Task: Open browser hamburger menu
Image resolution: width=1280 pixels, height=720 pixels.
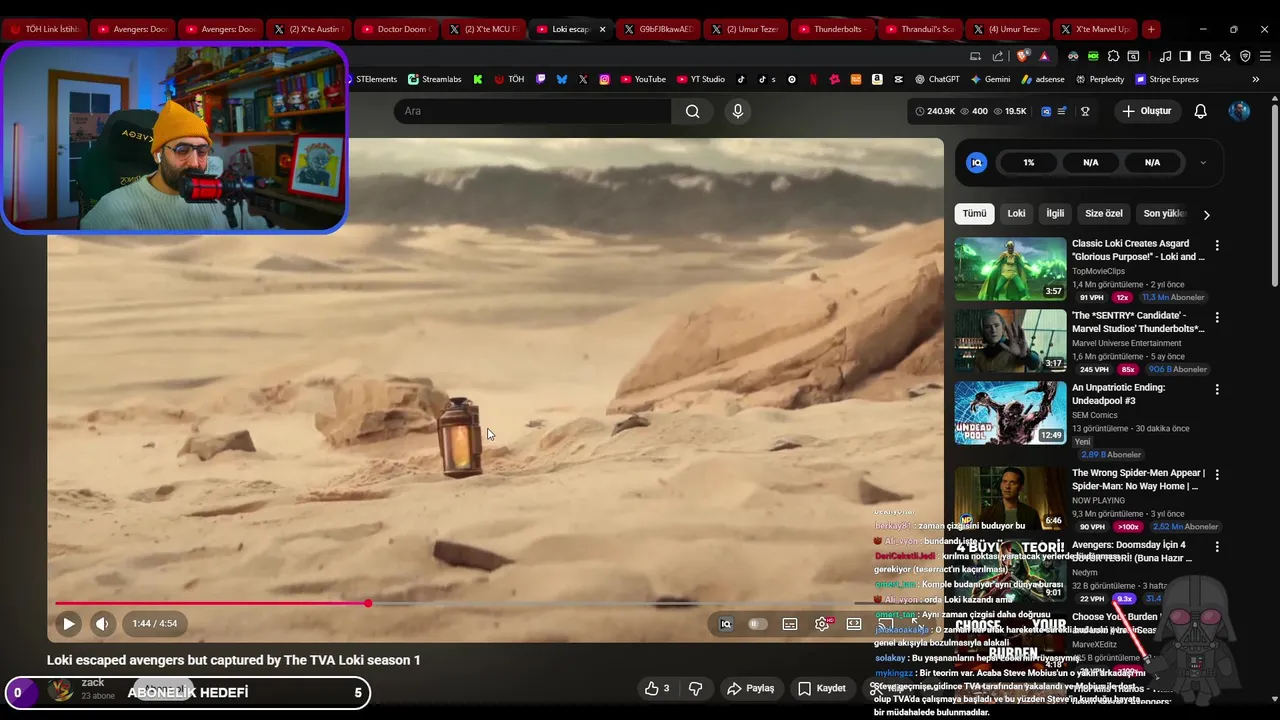Action: [x=1265, y=56]
